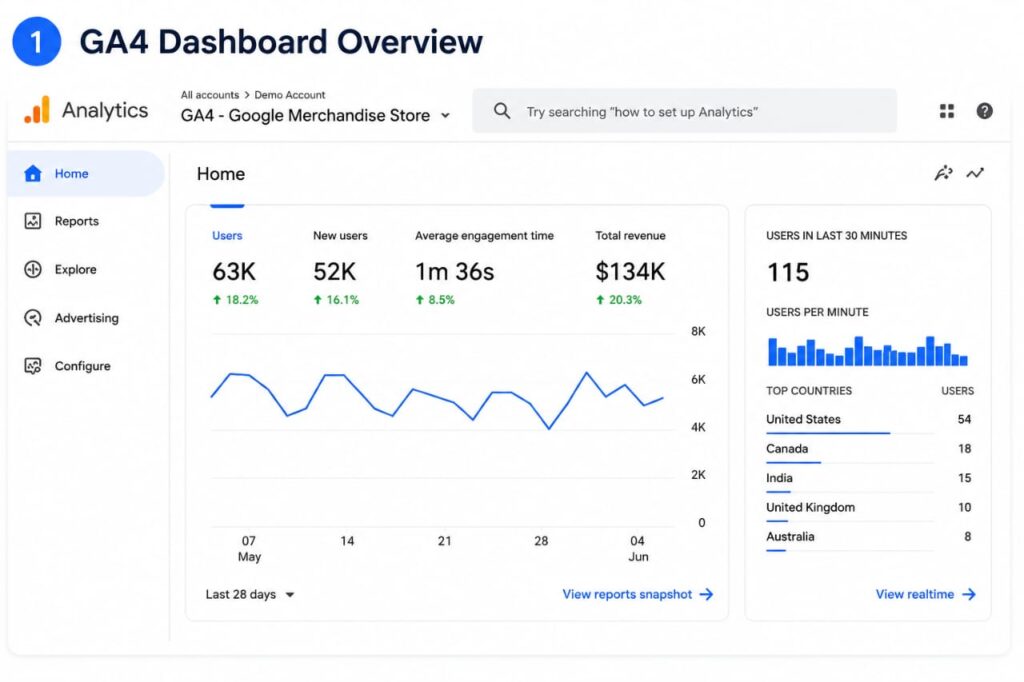
Task: Click the Top Countries heading
Action: 809,391
